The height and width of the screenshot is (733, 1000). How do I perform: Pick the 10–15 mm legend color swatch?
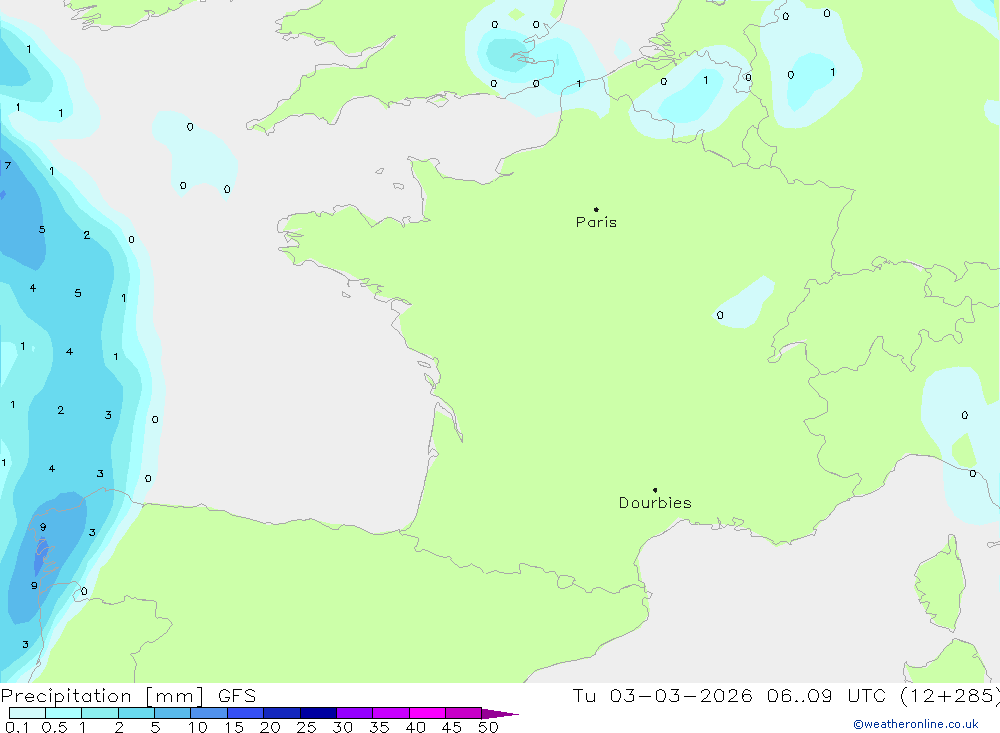coord(209,713)
